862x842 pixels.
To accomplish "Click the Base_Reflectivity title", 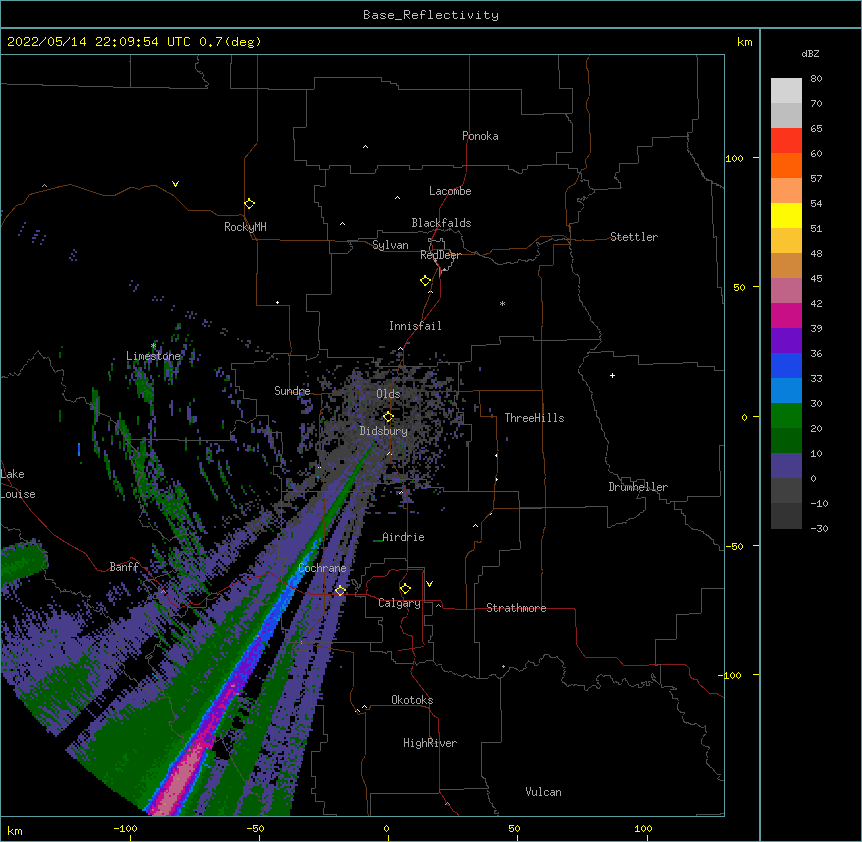I will 431,15.
